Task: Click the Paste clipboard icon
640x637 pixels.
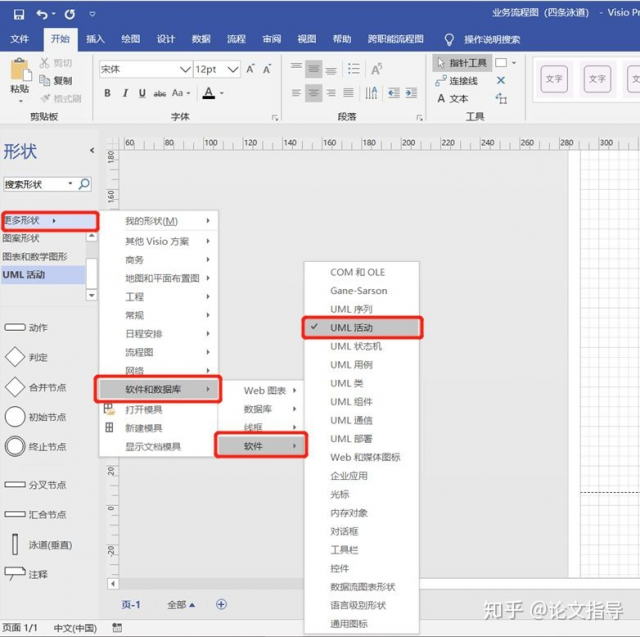Action: (x=20, y=69)
